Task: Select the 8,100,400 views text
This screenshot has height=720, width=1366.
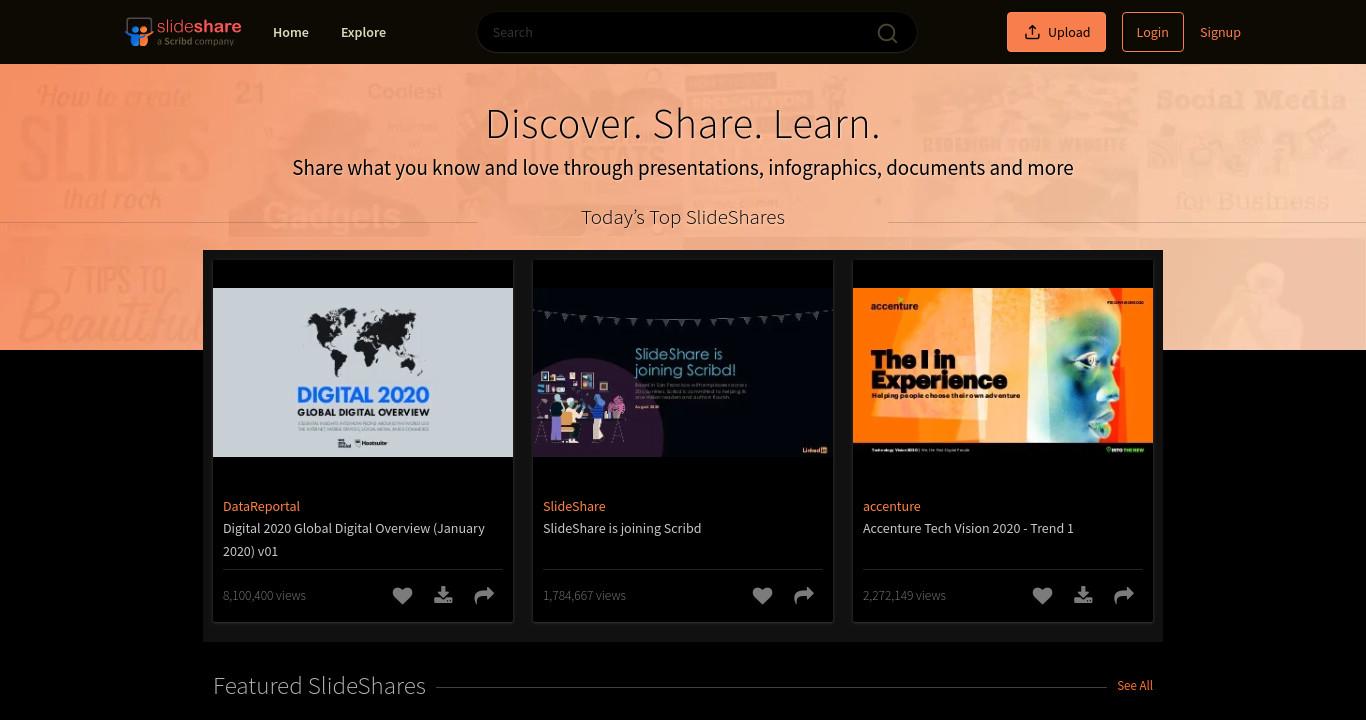Action: click(264, 595)
